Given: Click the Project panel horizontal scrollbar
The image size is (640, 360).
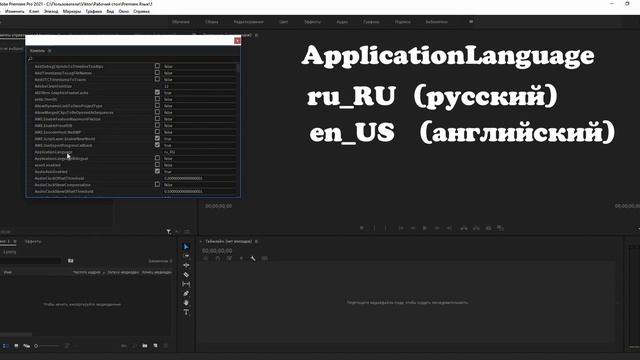Looking at the screenshot, I should [x=16, y=335].
